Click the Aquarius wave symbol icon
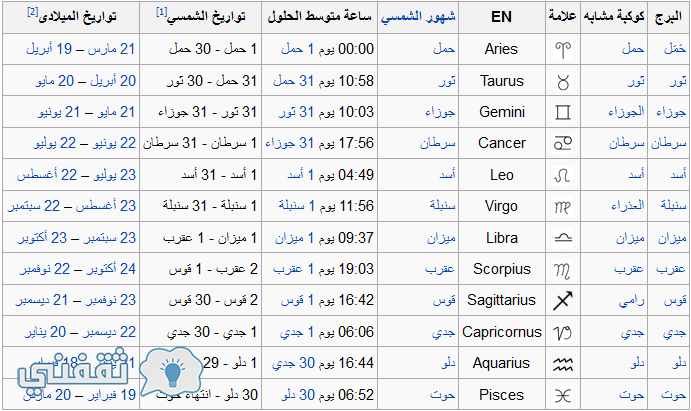 pyautogui.click(x=563, y=363)
